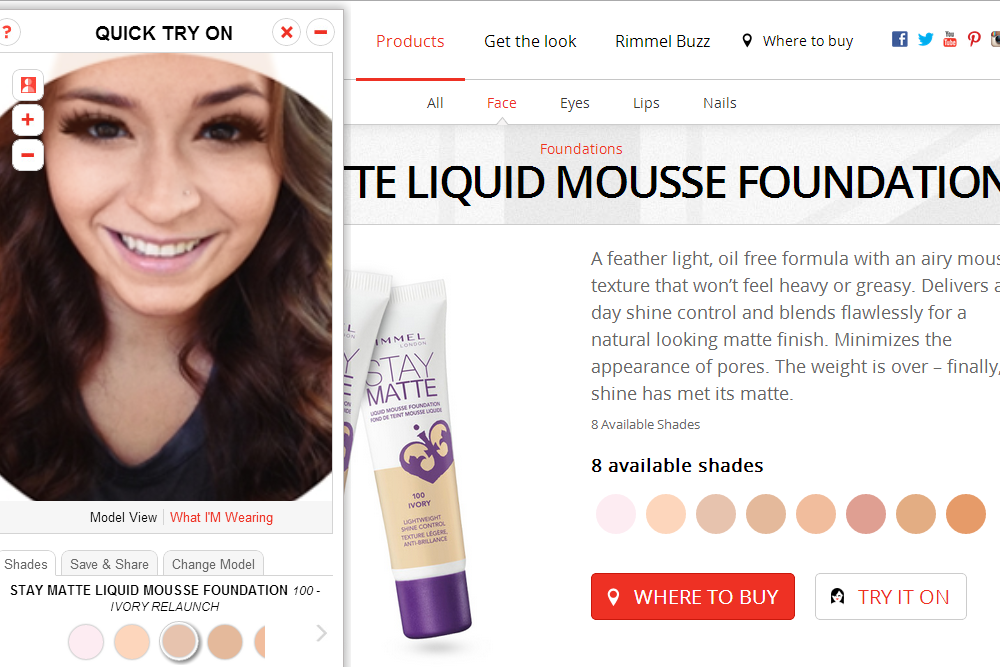
Task: Select the Eyes category
Action: click(x=575, y=103)
